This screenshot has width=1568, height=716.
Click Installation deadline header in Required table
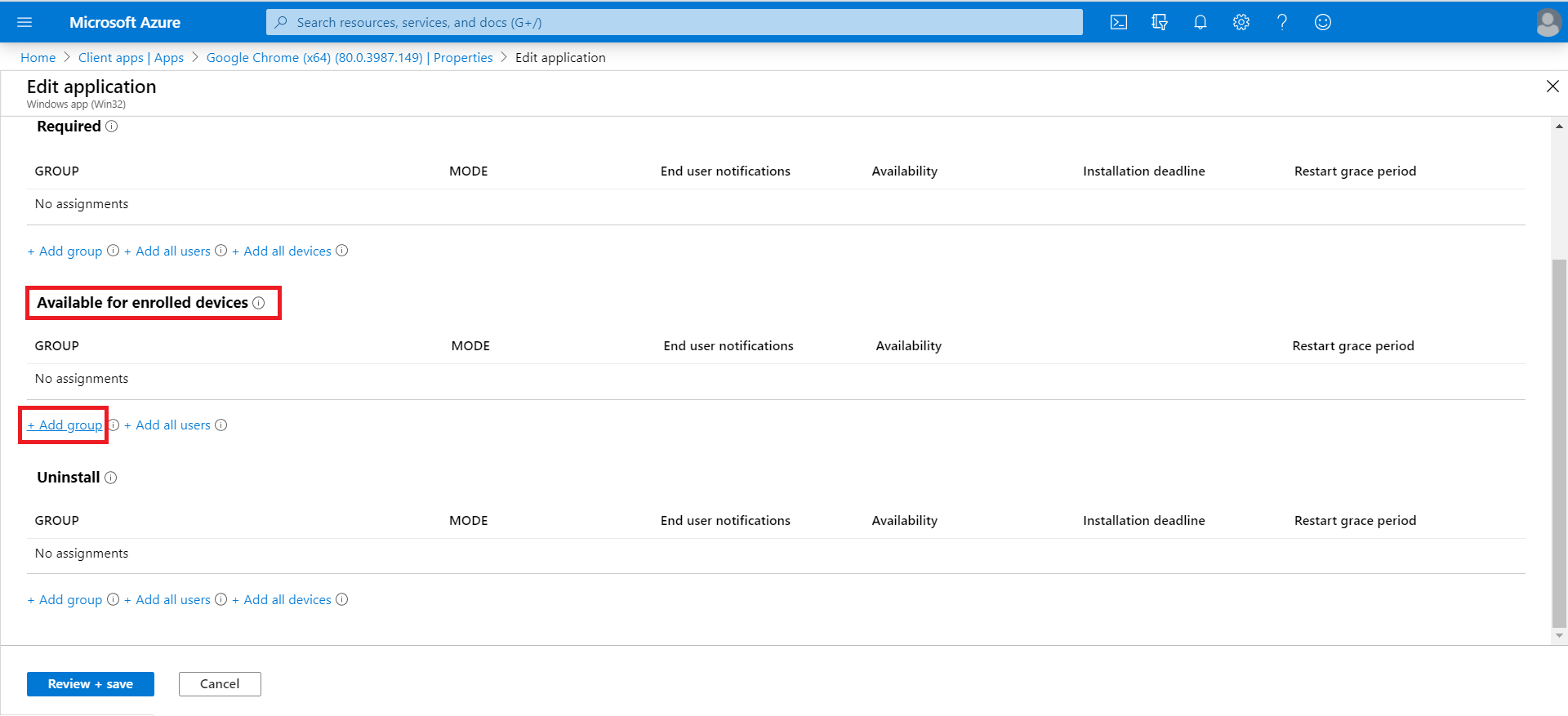point(1144,171)
